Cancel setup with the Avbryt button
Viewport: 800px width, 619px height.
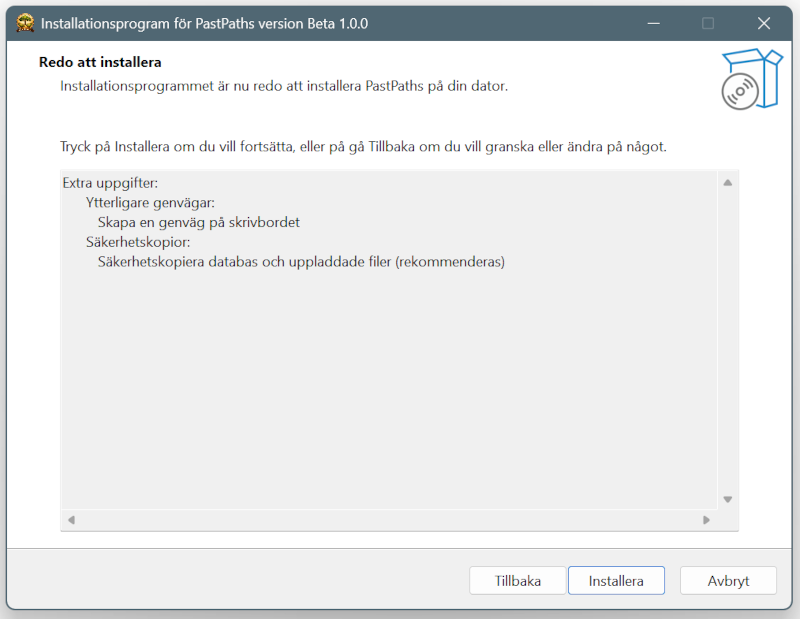pos(728,581)
